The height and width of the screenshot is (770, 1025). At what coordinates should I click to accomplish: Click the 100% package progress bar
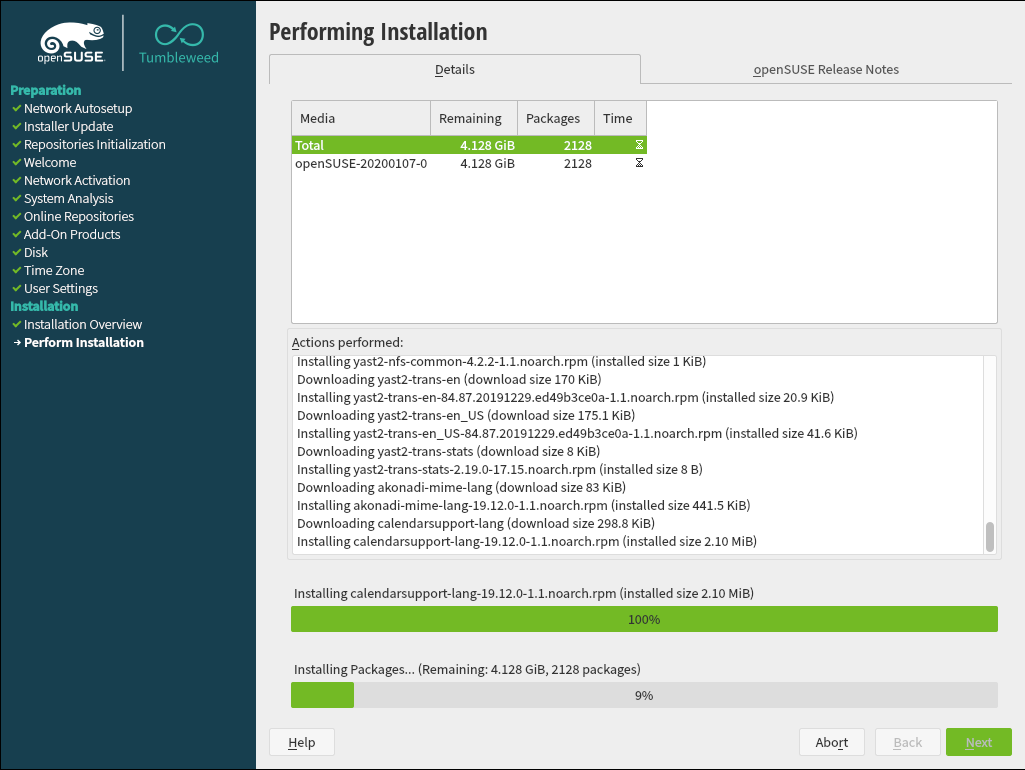coord(644,619)
